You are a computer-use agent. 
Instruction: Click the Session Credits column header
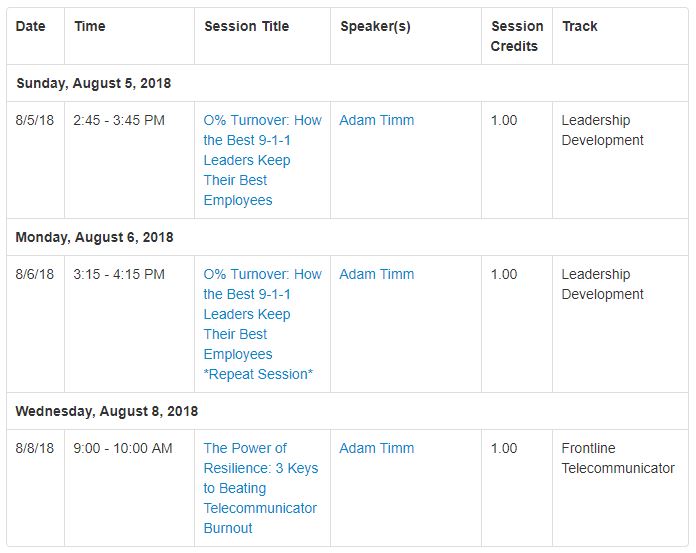pyautogui.click(x=516, y=36)
